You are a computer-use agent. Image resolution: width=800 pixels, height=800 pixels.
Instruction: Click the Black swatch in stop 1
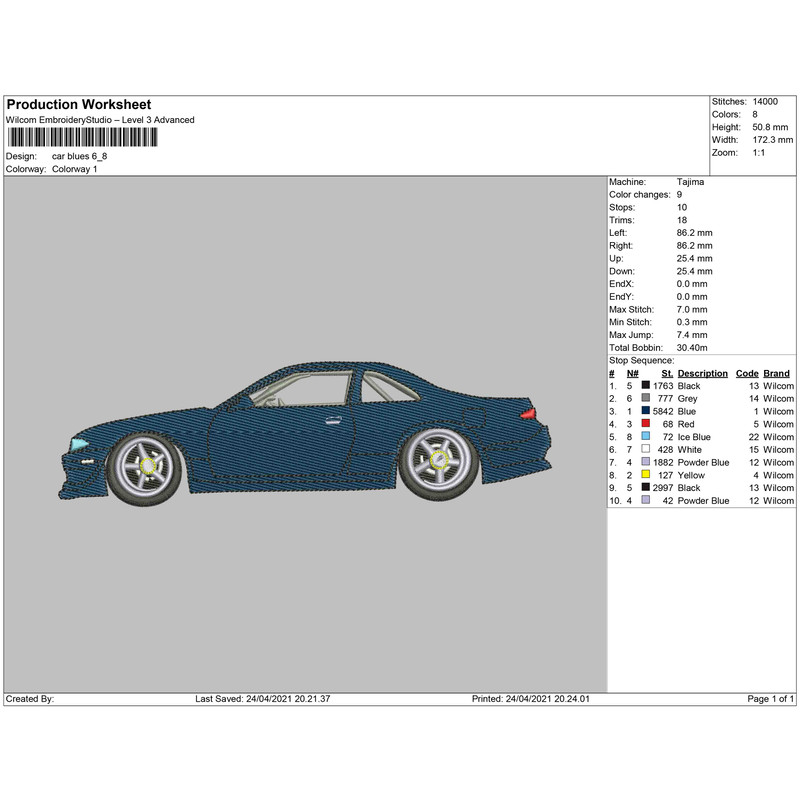pyautogui.click(x=646, y=385)
